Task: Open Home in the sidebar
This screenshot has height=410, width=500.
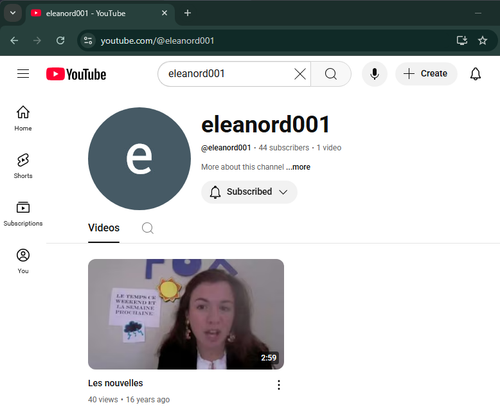Action: (x=23, y=118)
